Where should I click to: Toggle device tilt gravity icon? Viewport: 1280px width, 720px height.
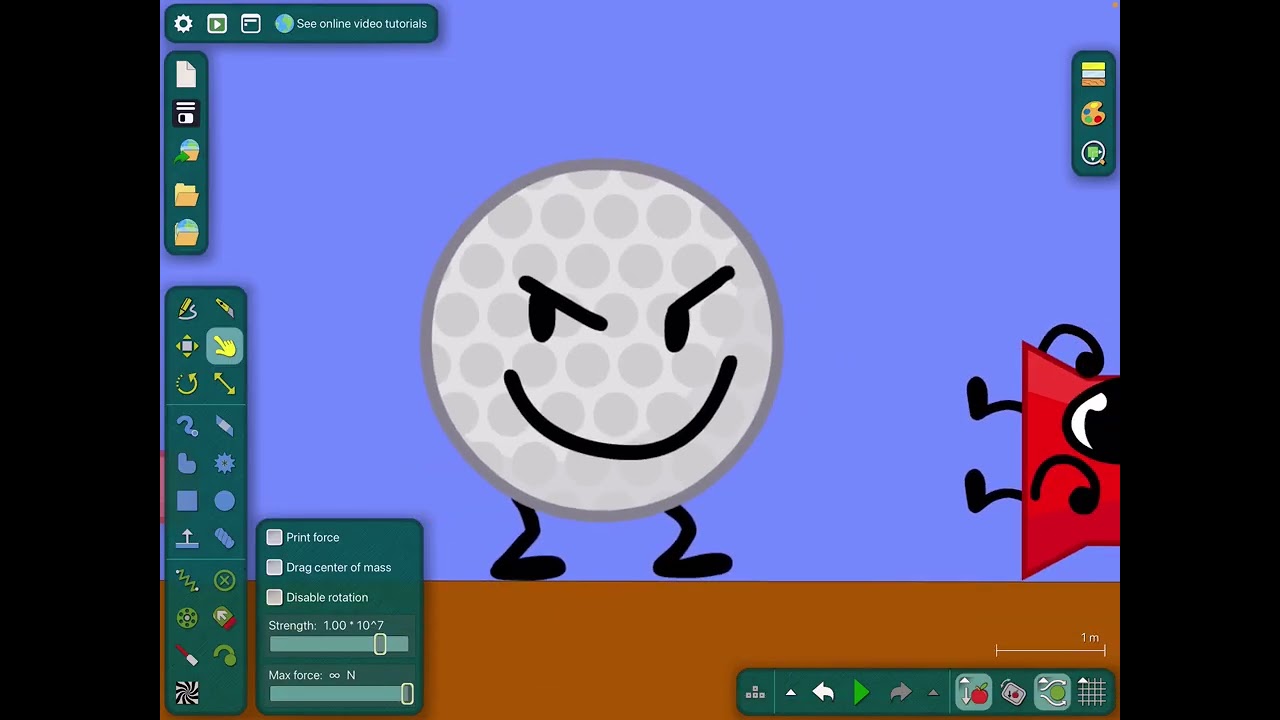(x=1013, y=692)
